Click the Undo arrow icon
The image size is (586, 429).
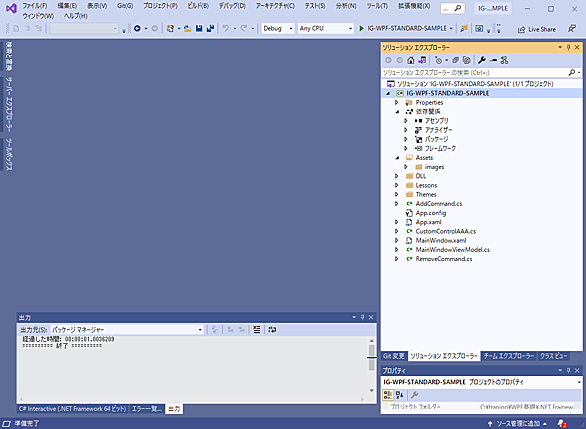tap(226, 28)
